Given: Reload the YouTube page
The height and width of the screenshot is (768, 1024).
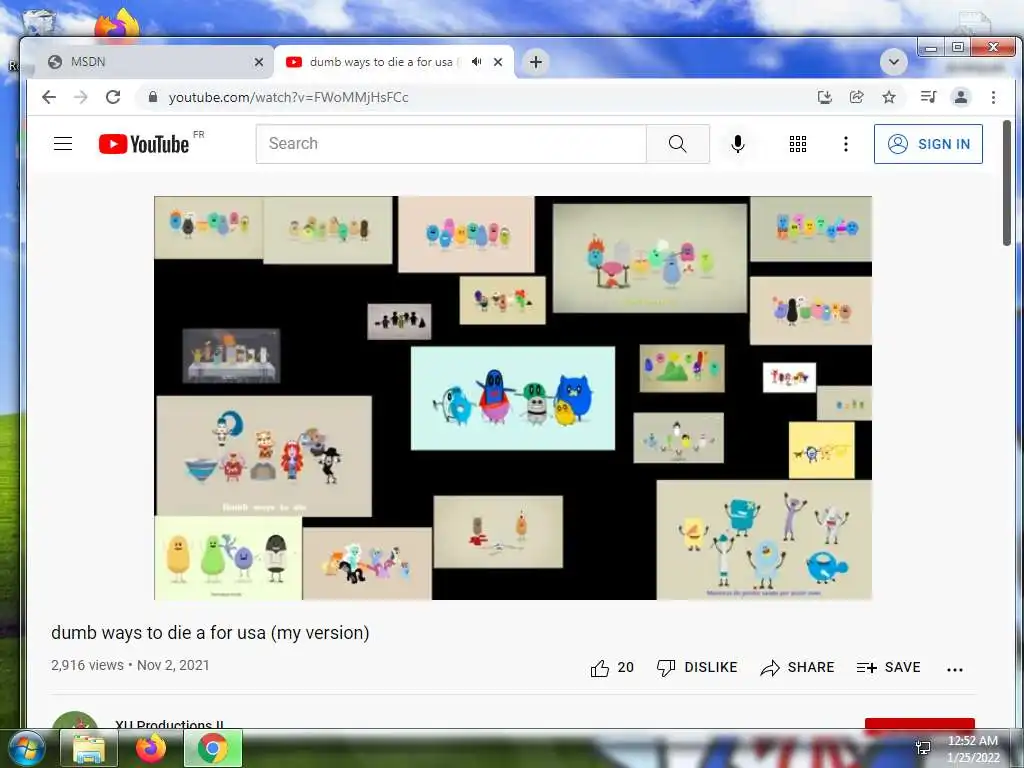Looking at the screenshot, I should point(113,97).
